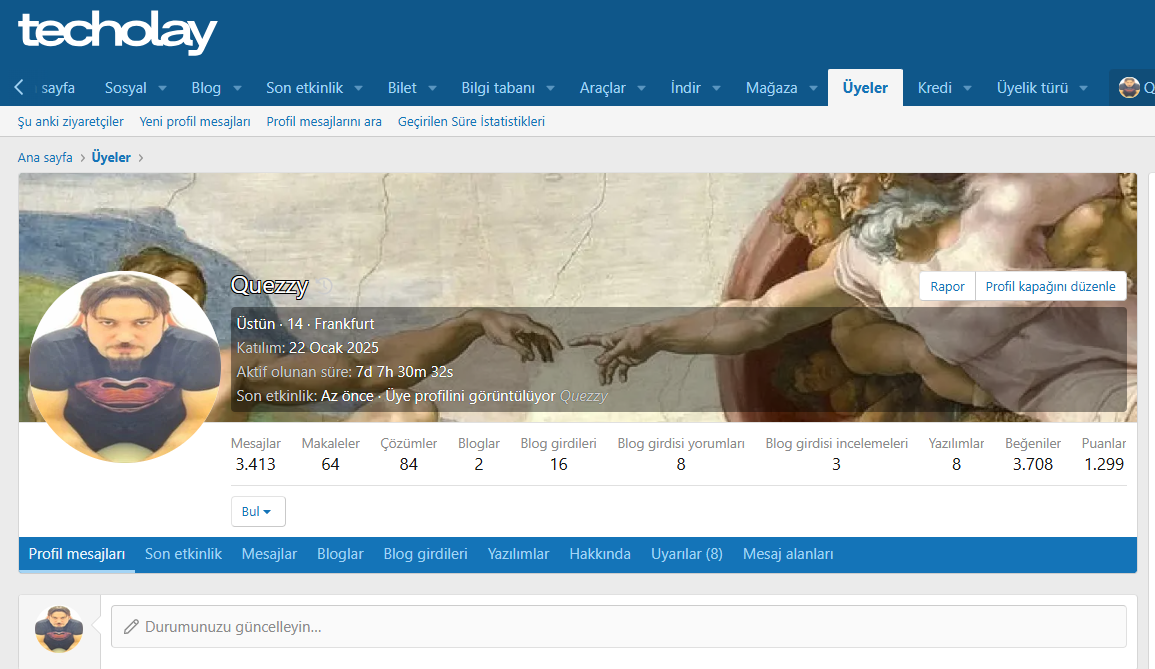Click the pencil icon in the status field
Viewport: 1155px width, 669px height.
coord(131,627)
